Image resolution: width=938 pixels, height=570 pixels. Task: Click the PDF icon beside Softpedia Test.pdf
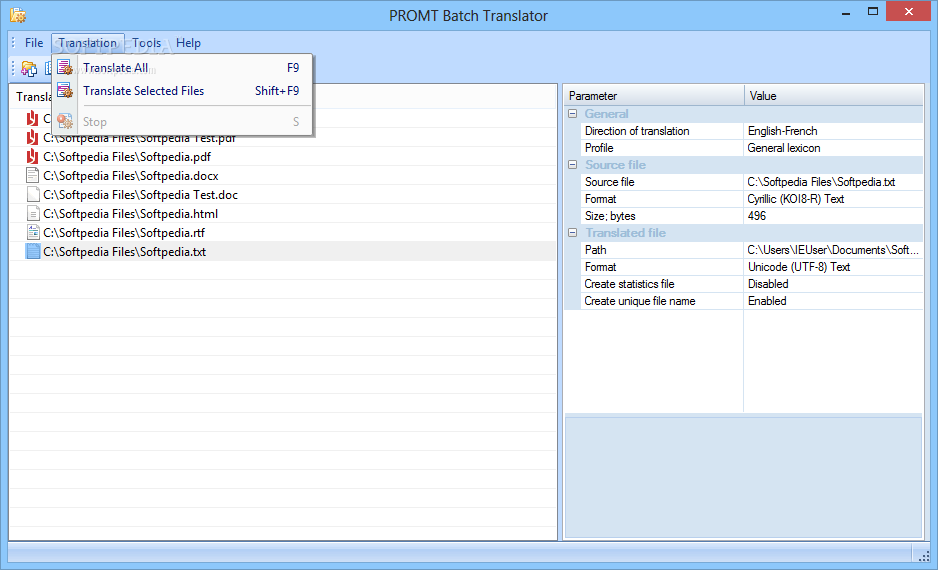tap(32, 138)
